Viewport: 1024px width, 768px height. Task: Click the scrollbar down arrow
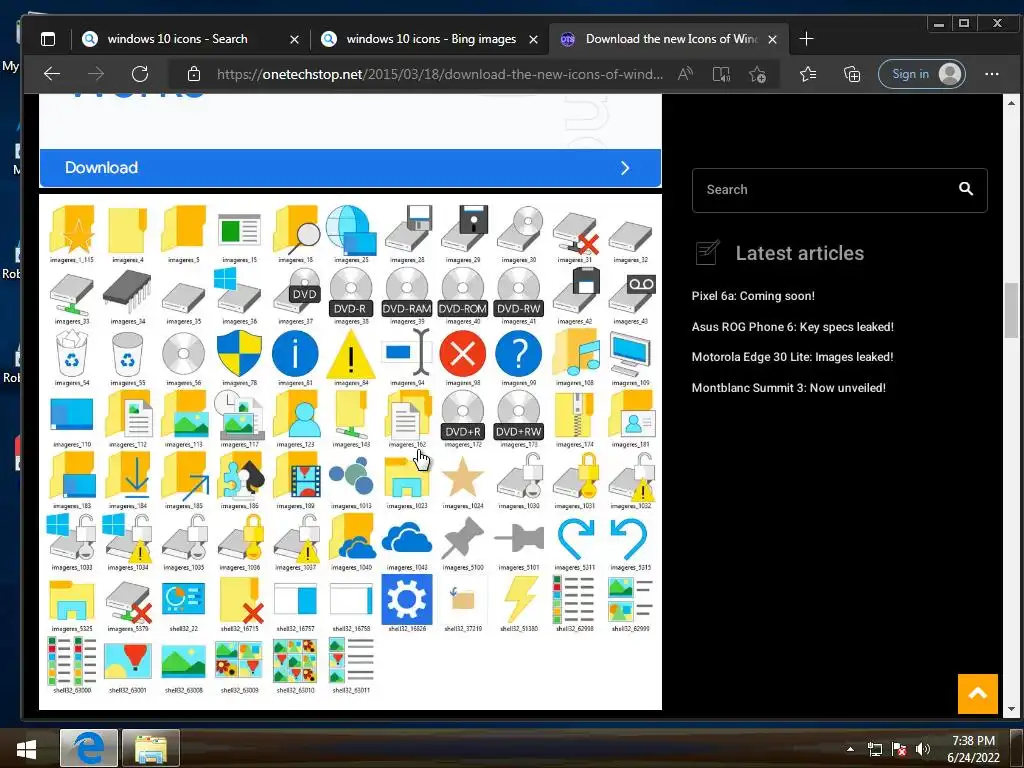[x=1011, y=709]
